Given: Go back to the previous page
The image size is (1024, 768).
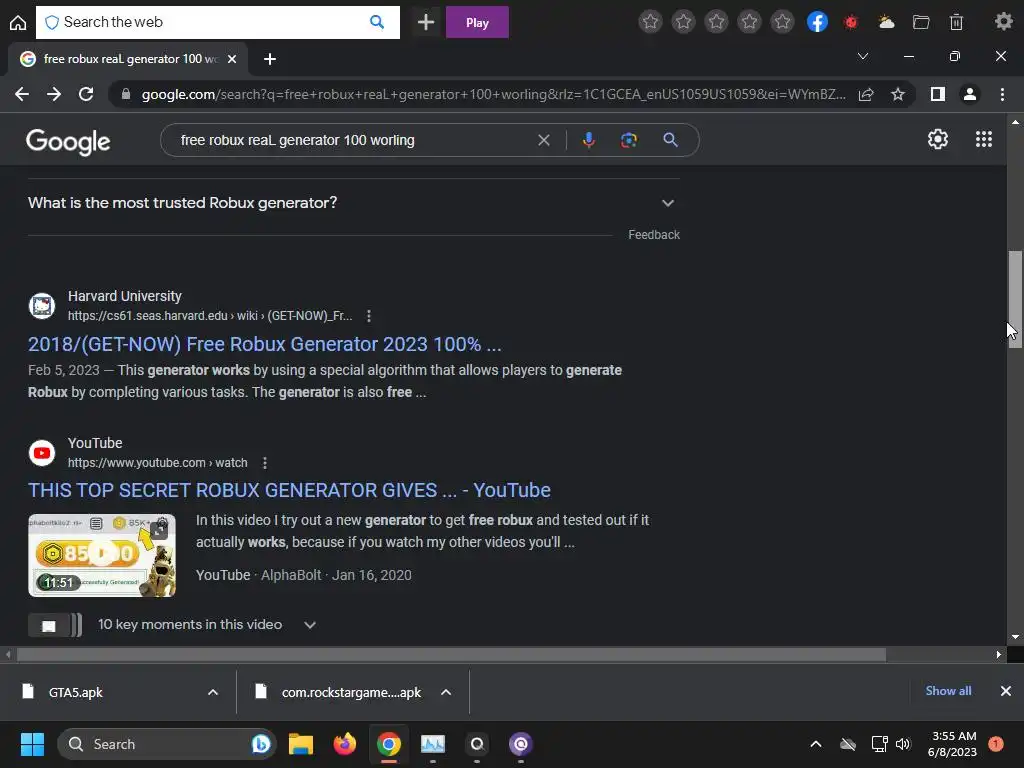Looking at the screenshot, I should pos(22,94).
